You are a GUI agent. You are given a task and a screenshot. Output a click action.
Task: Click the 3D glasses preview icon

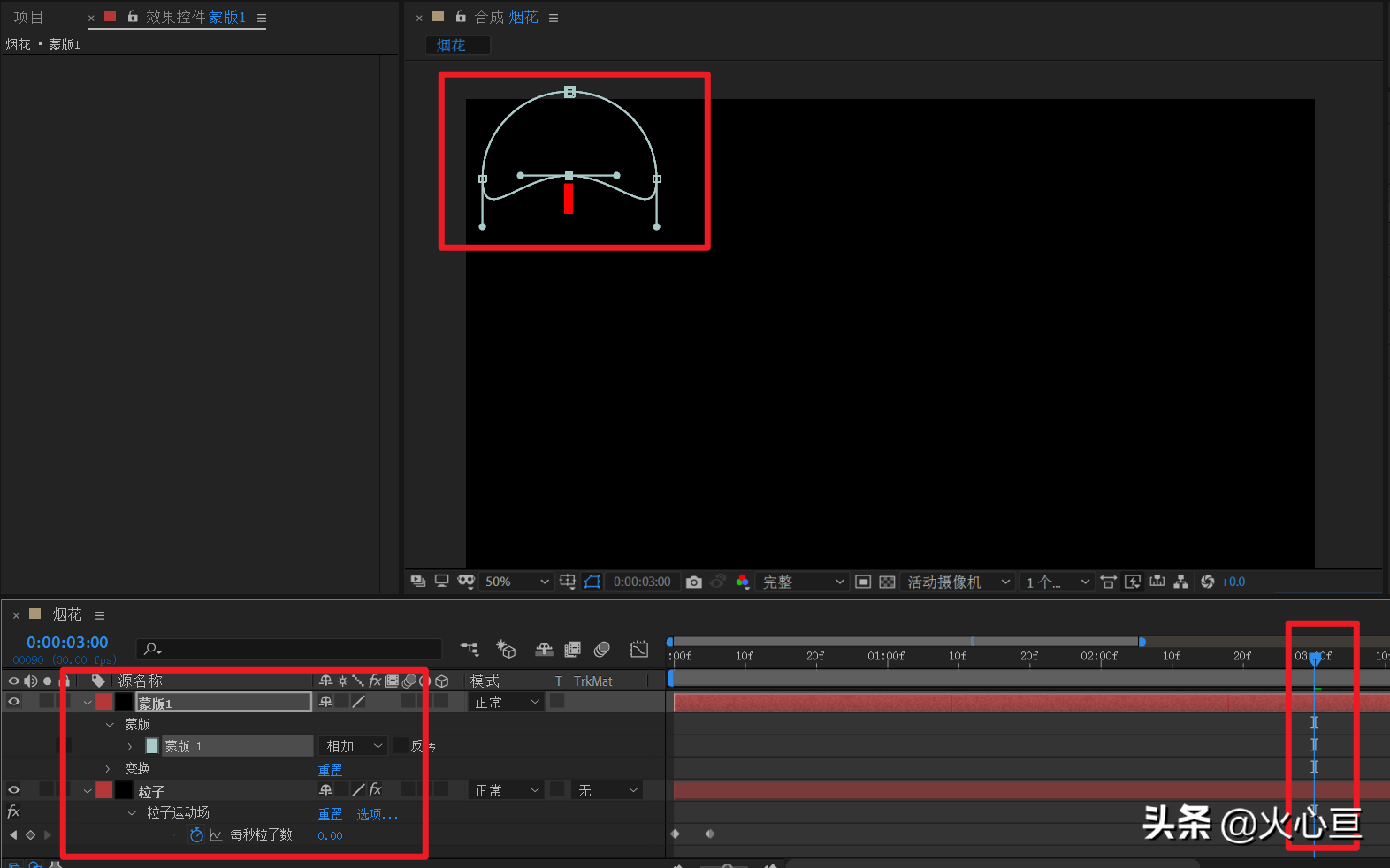tap(466, 582)
